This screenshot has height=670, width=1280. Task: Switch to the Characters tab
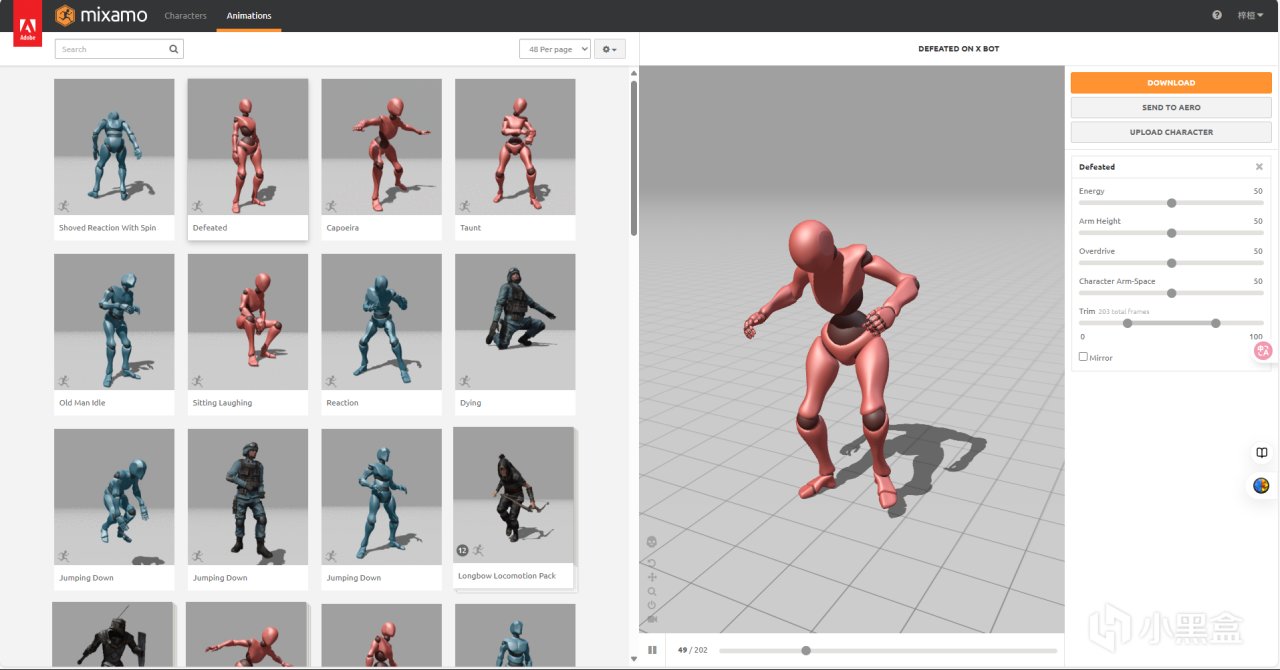[x=185, y=16]
